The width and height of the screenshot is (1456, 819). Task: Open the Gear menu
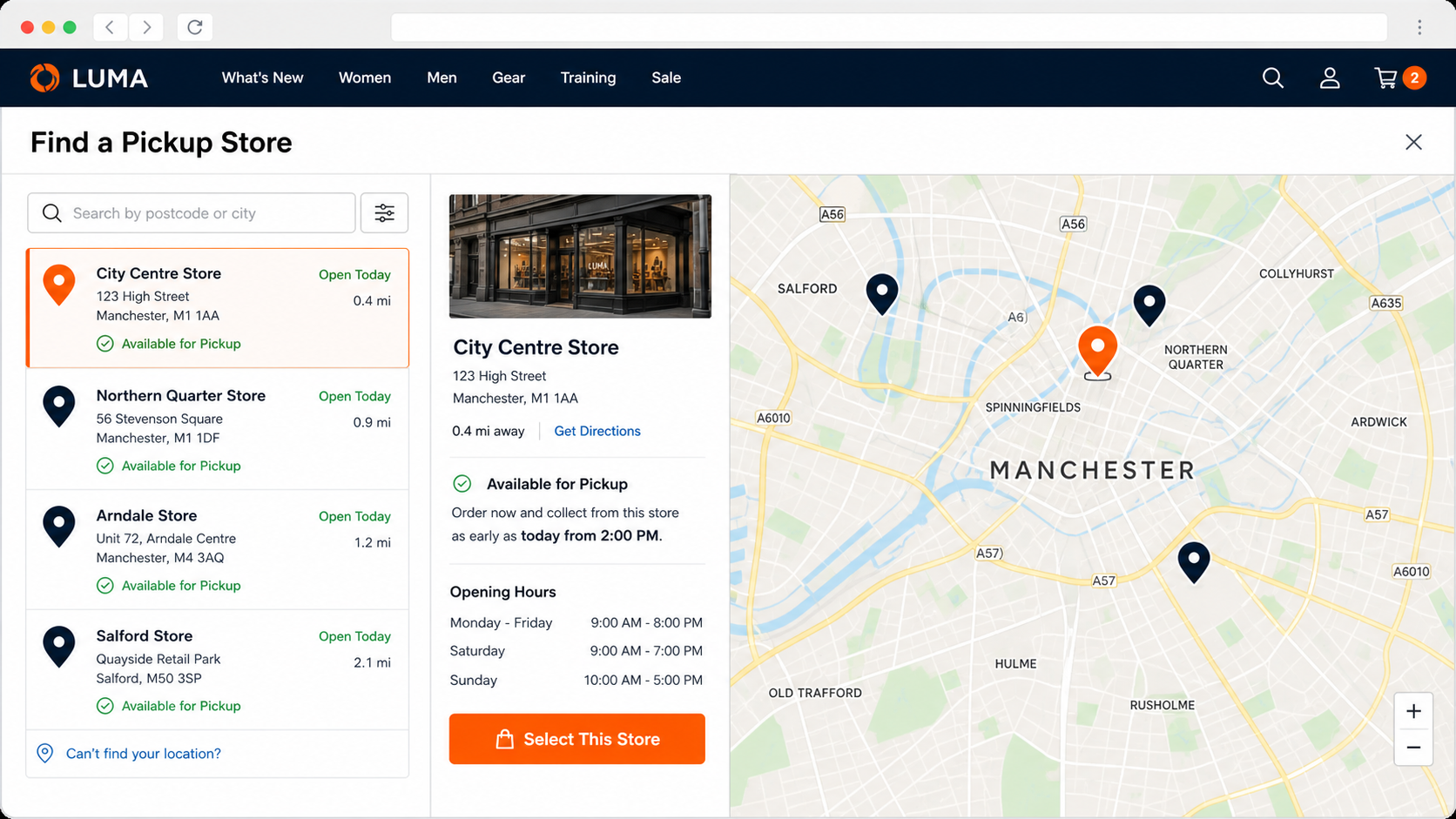(509, 77)
